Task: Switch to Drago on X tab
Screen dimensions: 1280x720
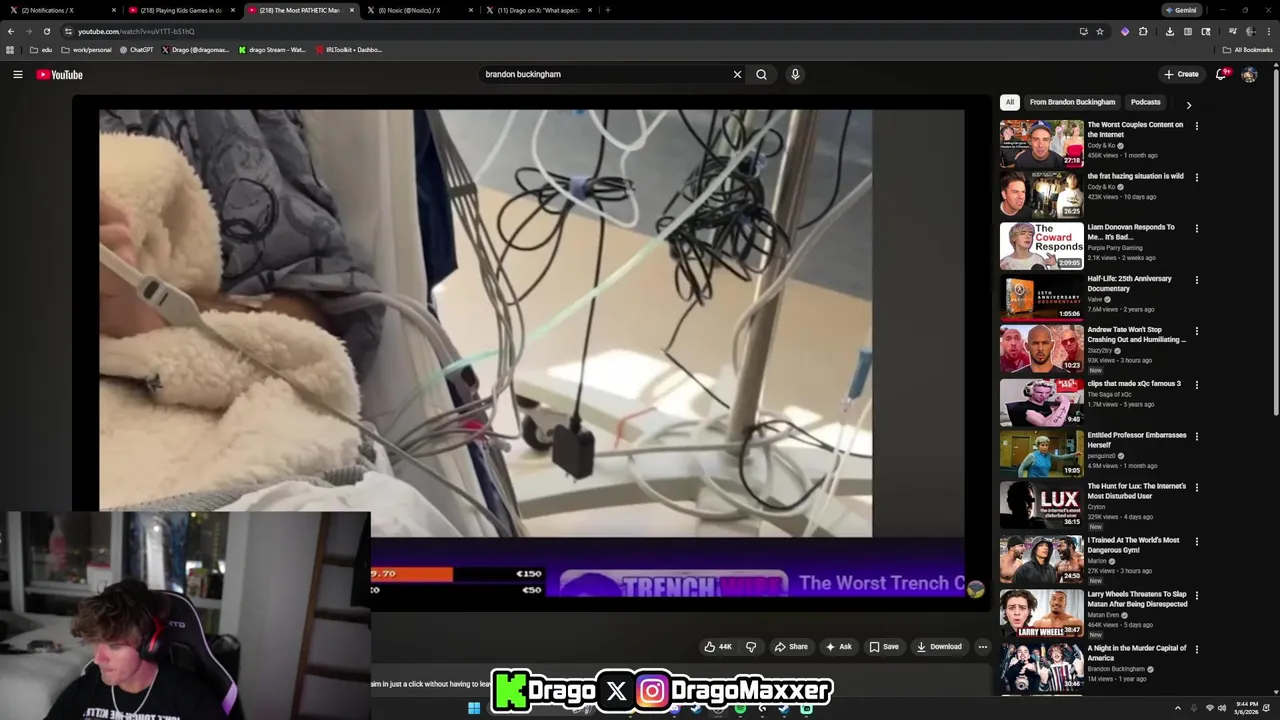Action: 538,10
